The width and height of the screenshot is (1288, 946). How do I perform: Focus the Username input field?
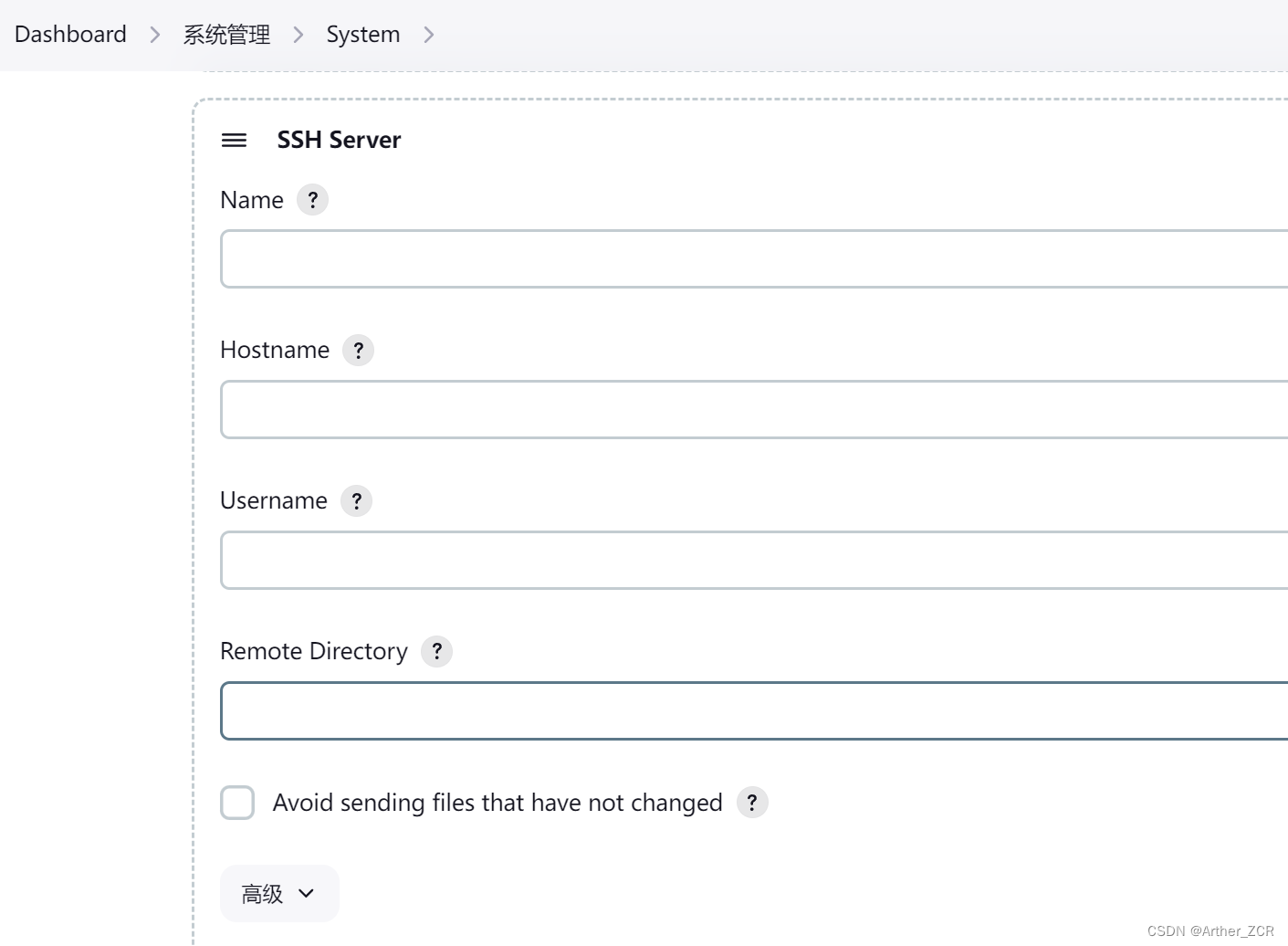[x=754, y=561]
